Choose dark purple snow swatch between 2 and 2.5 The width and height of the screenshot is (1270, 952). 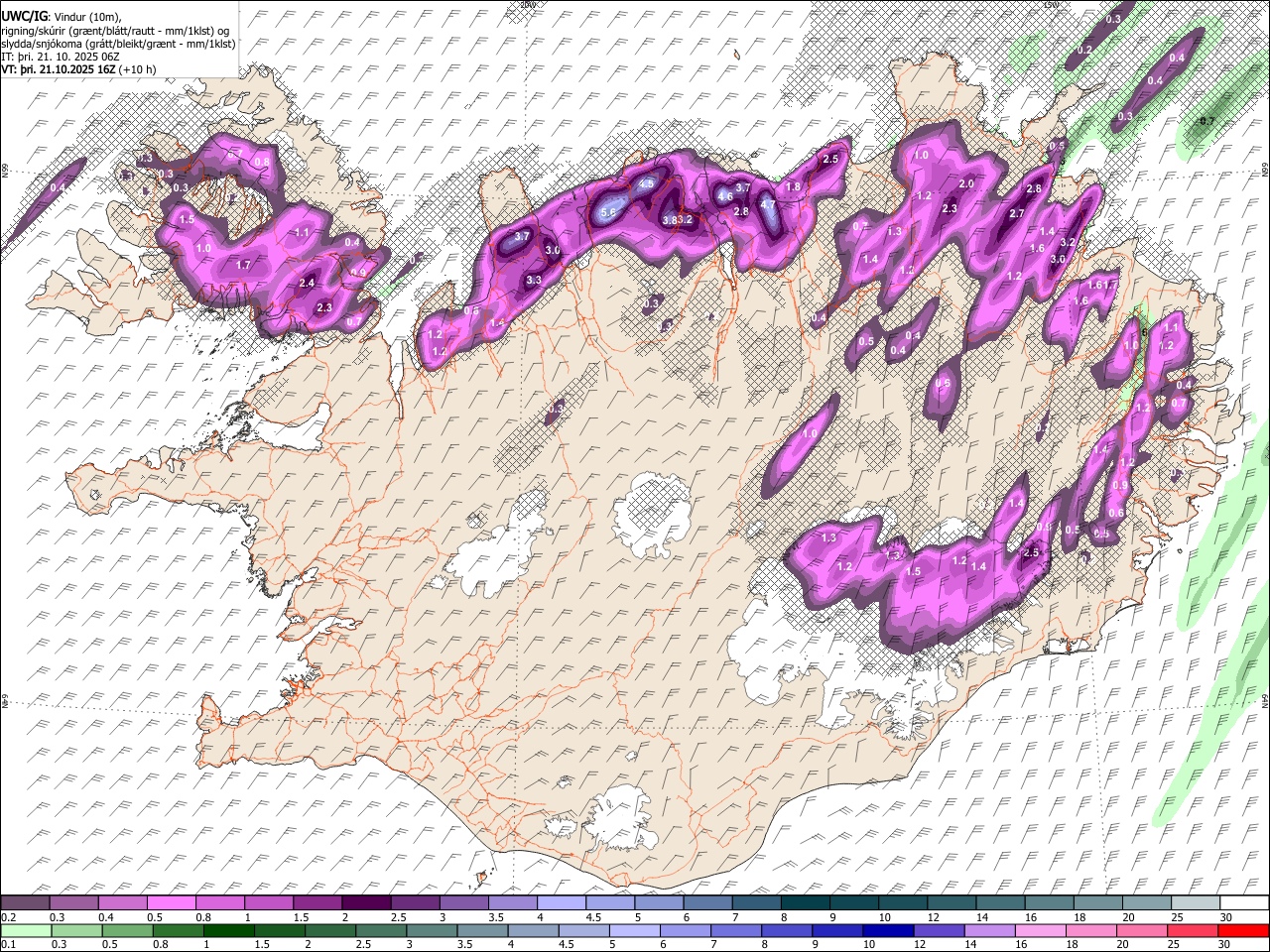click(366, 903)
